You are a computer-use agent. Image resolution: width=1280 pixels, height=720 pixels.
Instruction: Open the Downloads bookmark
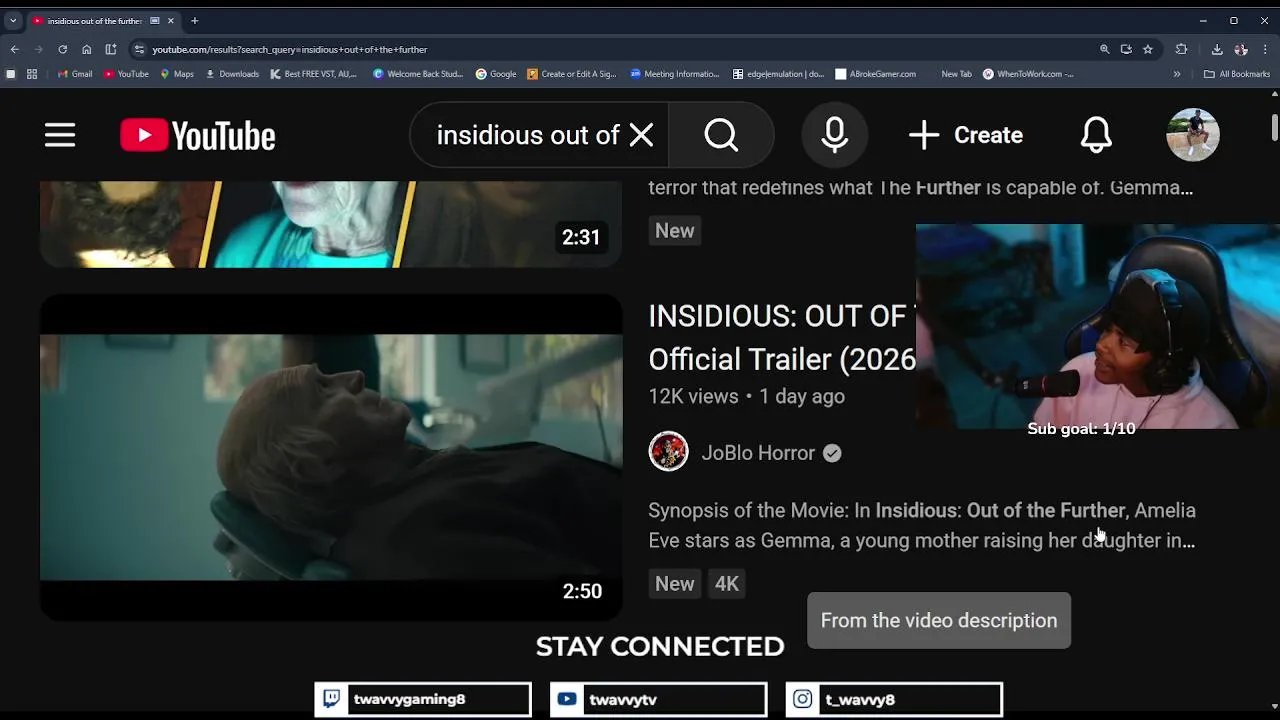click(x=232, y=74)
